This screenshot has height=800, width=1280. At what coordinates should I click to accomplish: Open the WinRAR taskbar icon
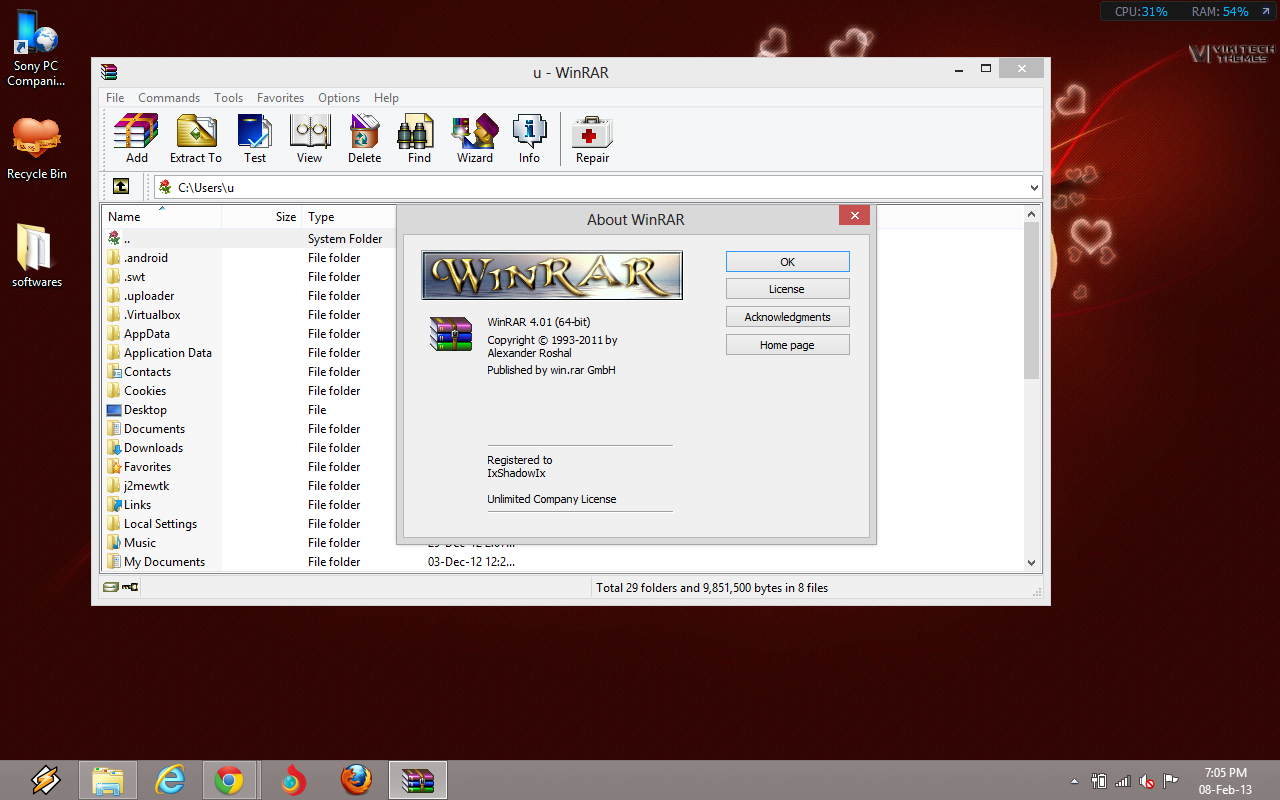click(x=418, y=780)
